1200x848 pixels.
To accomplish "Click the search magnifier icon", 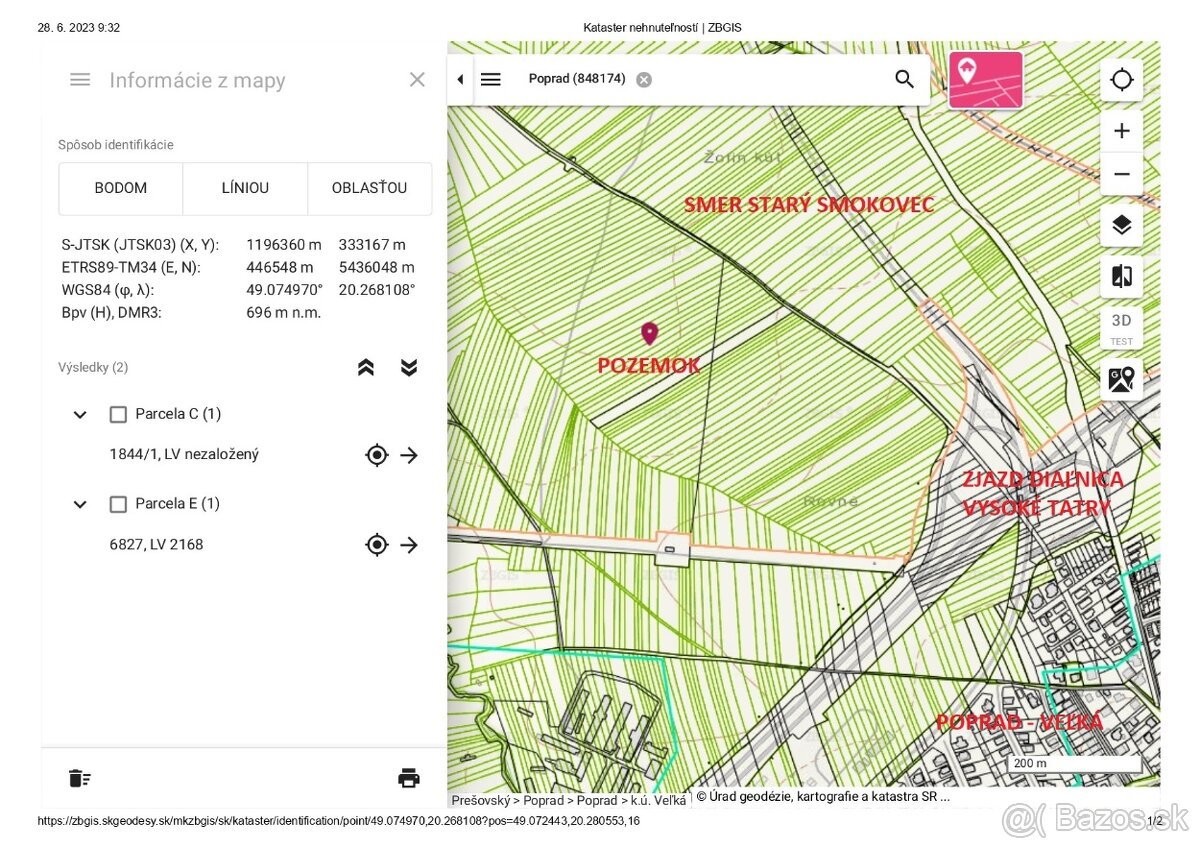I will click(904, 80).
